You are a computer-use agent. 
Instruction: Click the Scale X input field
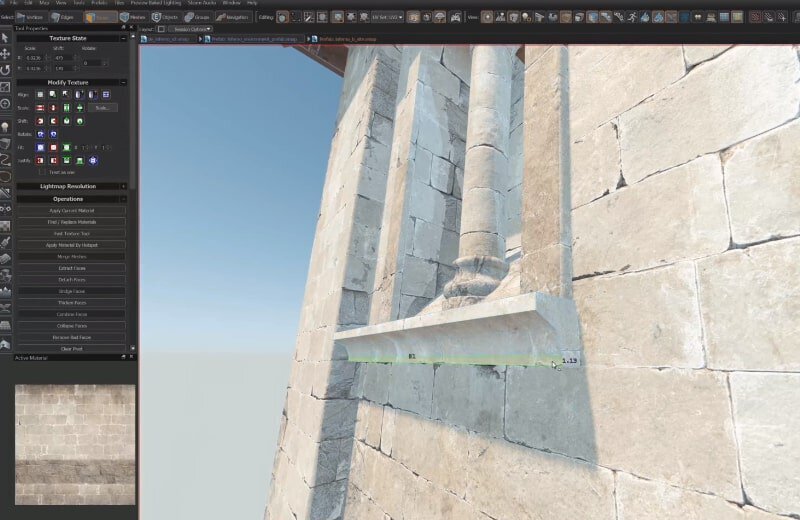coord(35,57)
